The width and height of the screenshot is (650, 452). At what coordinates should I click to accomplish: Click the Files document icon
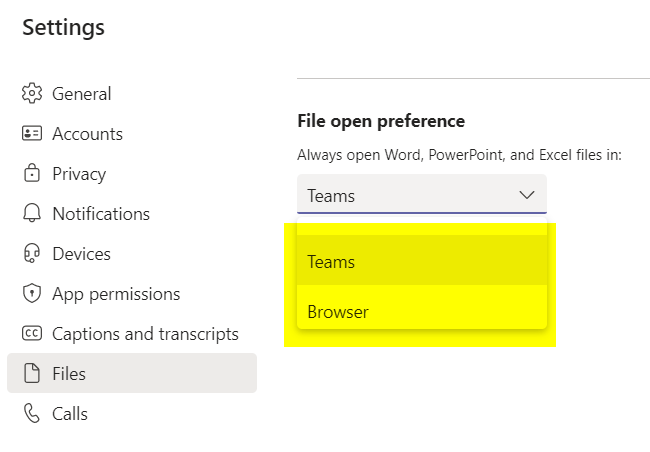click(31, 374)
